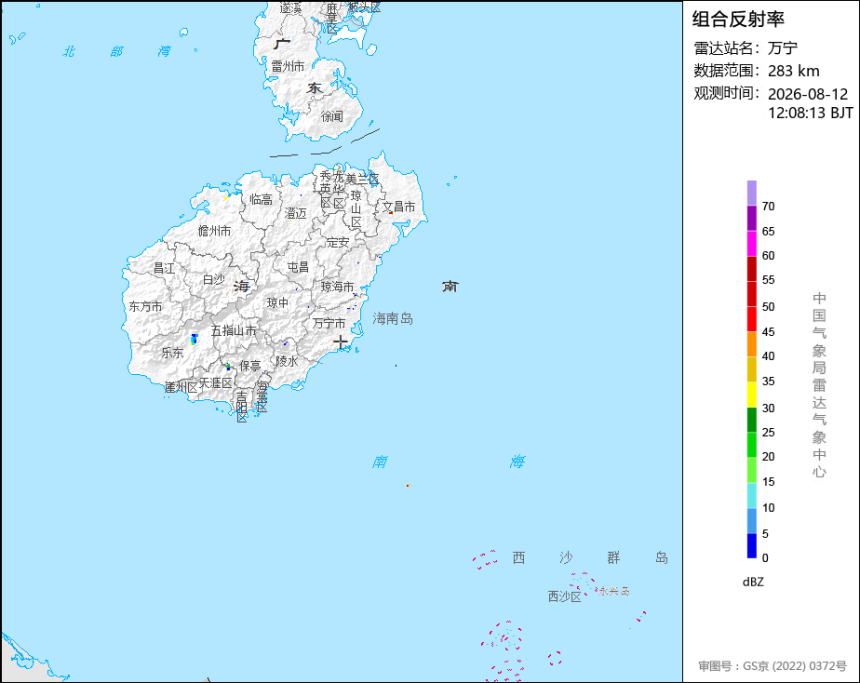Click the reef outline left of 西沙群岛
The width and height of the screenshot is (860, 683).
point(485,560)
